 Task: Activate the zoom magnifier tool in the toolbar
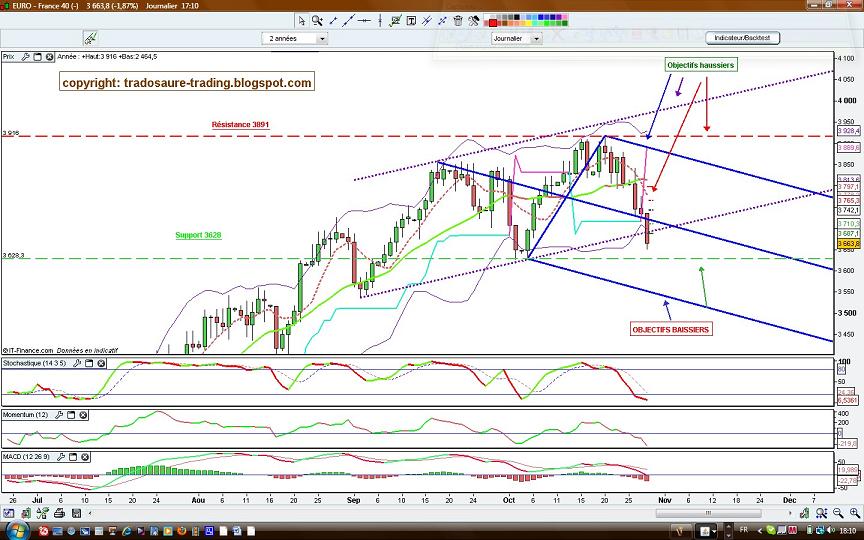coord(317,21)
